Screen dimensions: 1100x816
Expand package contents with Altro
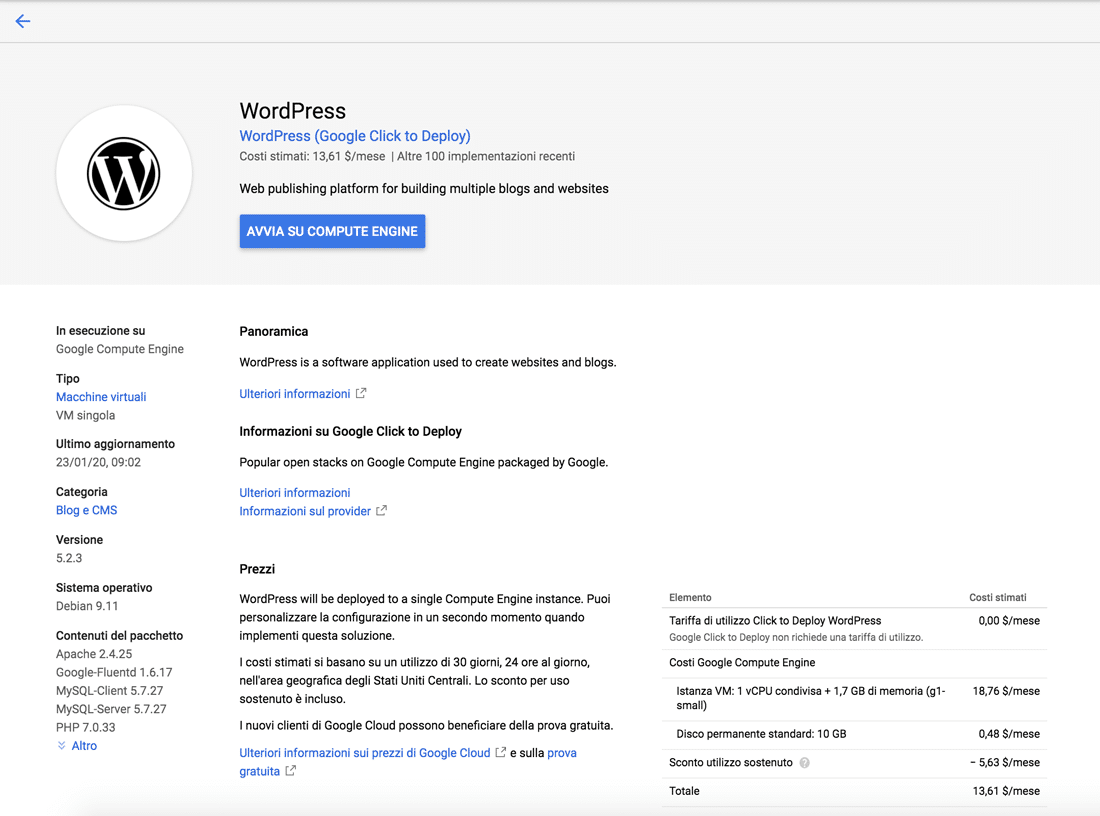point(84,746)
